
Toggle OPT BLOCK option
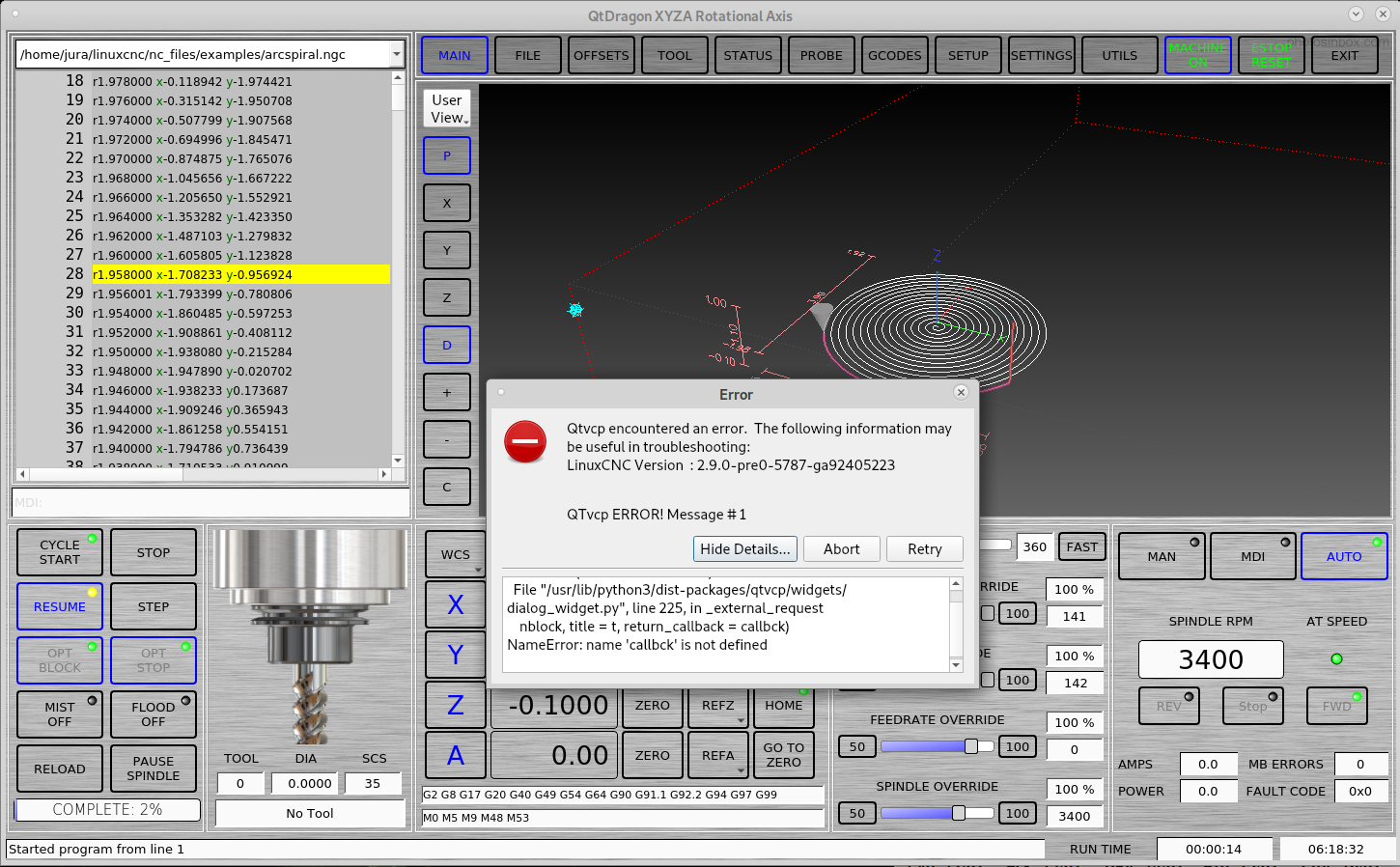coord(60,660)
